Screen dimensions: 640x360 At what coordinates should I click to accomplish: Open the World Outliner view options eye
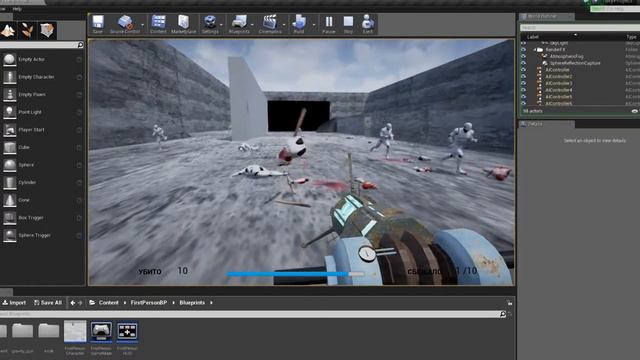click(635, 111)
